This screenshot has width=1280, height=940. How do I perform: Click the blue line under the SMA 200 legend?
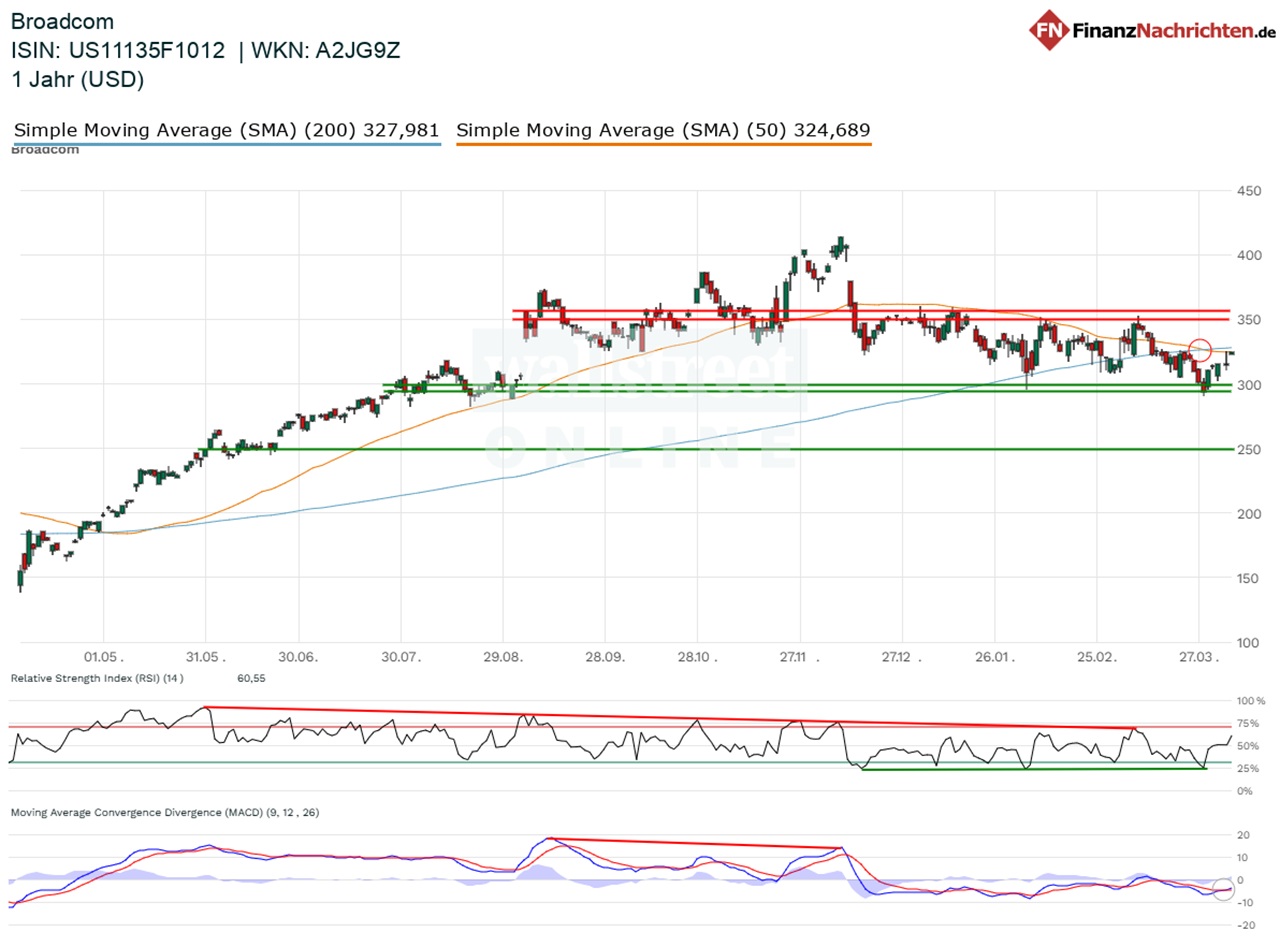click(x=226, y=145)
